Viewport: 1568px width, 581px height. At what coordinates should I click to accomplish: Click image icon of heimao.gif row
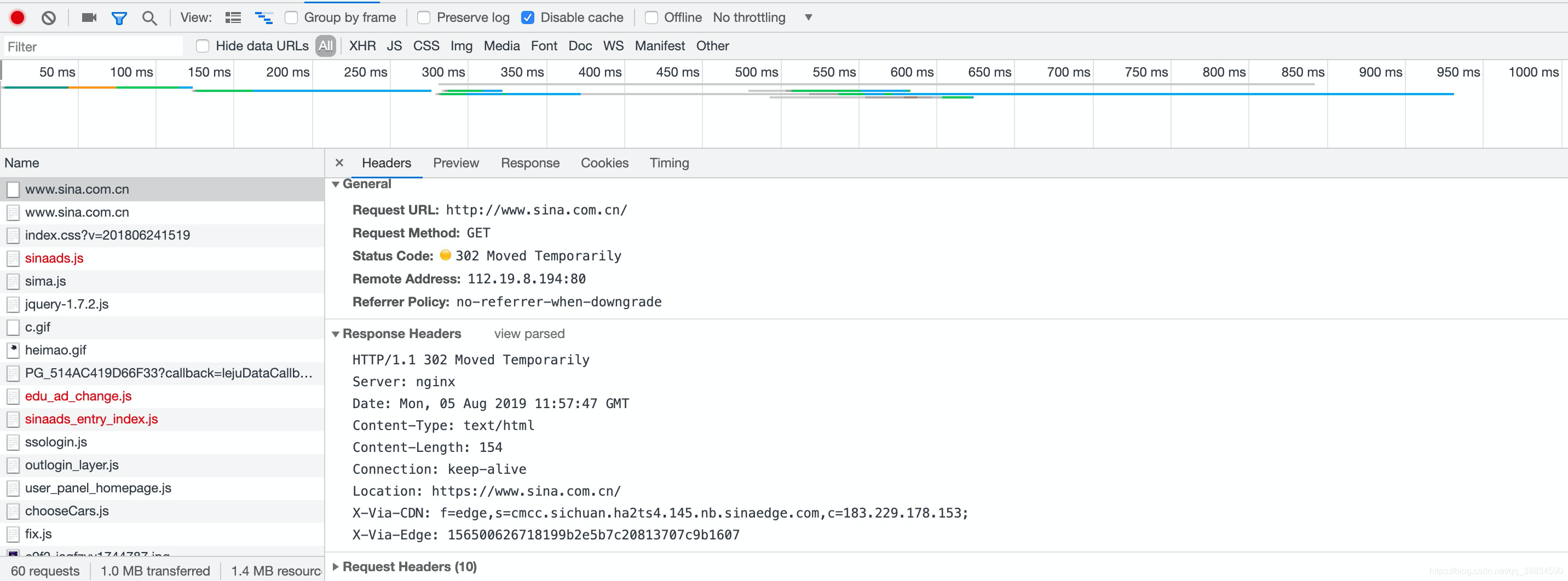[13, 351]
